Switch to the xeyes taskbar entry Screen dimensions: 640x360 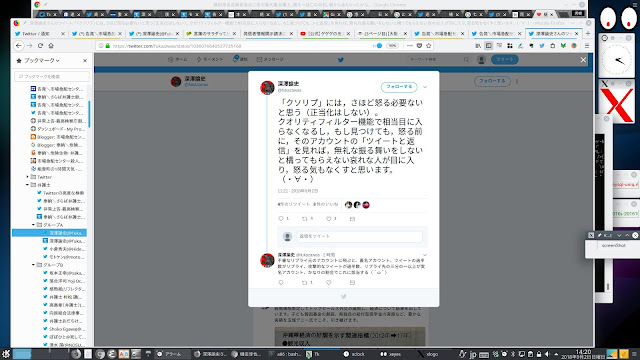391,354
